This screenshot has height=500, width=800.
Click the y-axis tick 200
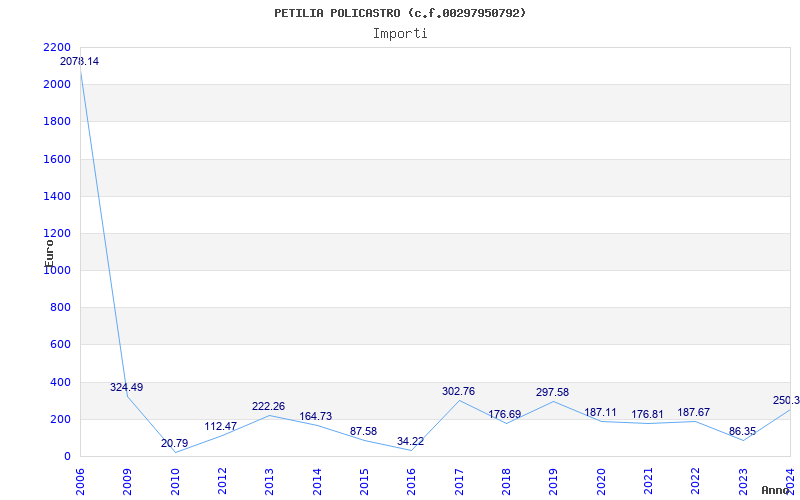click(x=60, y=419)
